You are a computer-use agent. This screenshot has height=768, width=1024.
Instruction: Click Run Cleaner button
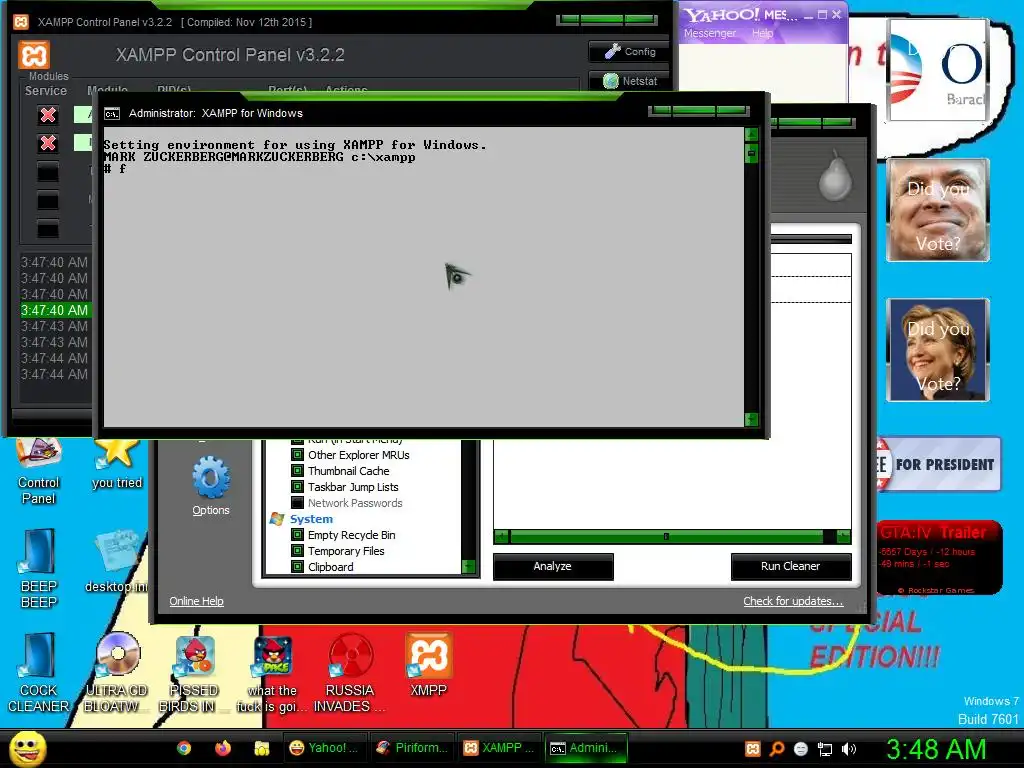point(790,566)
